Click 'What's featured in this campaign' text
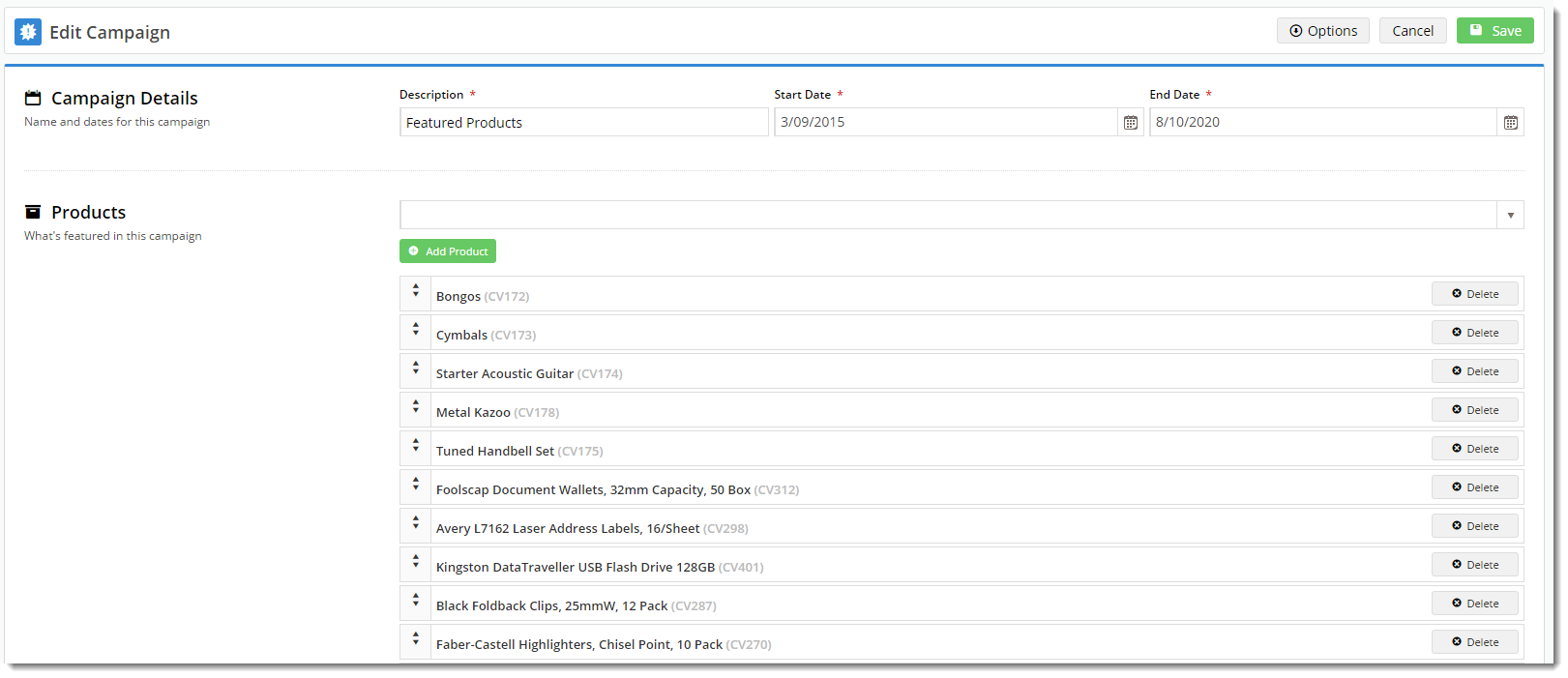The width and height of the screenshot is (1568, 678). [x=113, y=236]
